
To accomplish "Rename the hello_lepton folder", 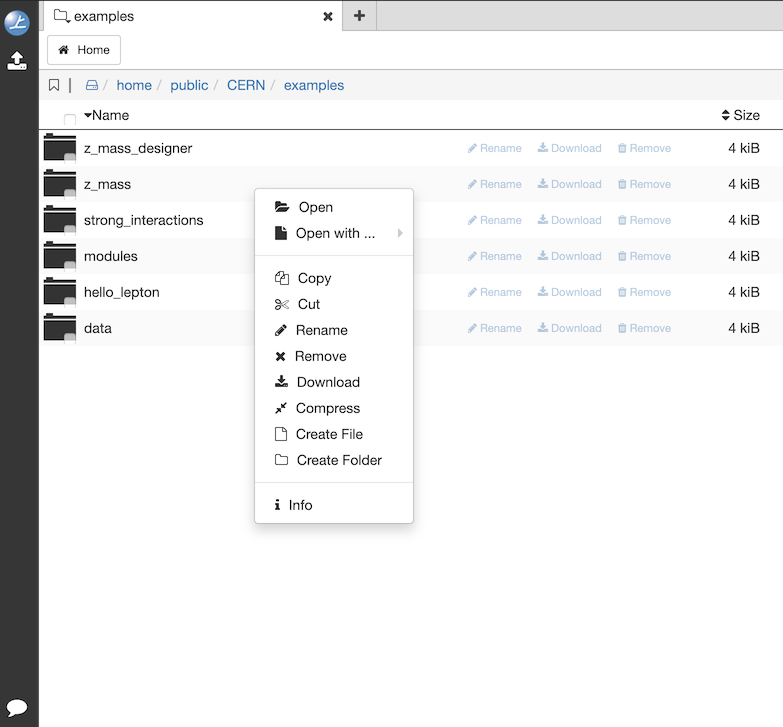I will [494, 292].
